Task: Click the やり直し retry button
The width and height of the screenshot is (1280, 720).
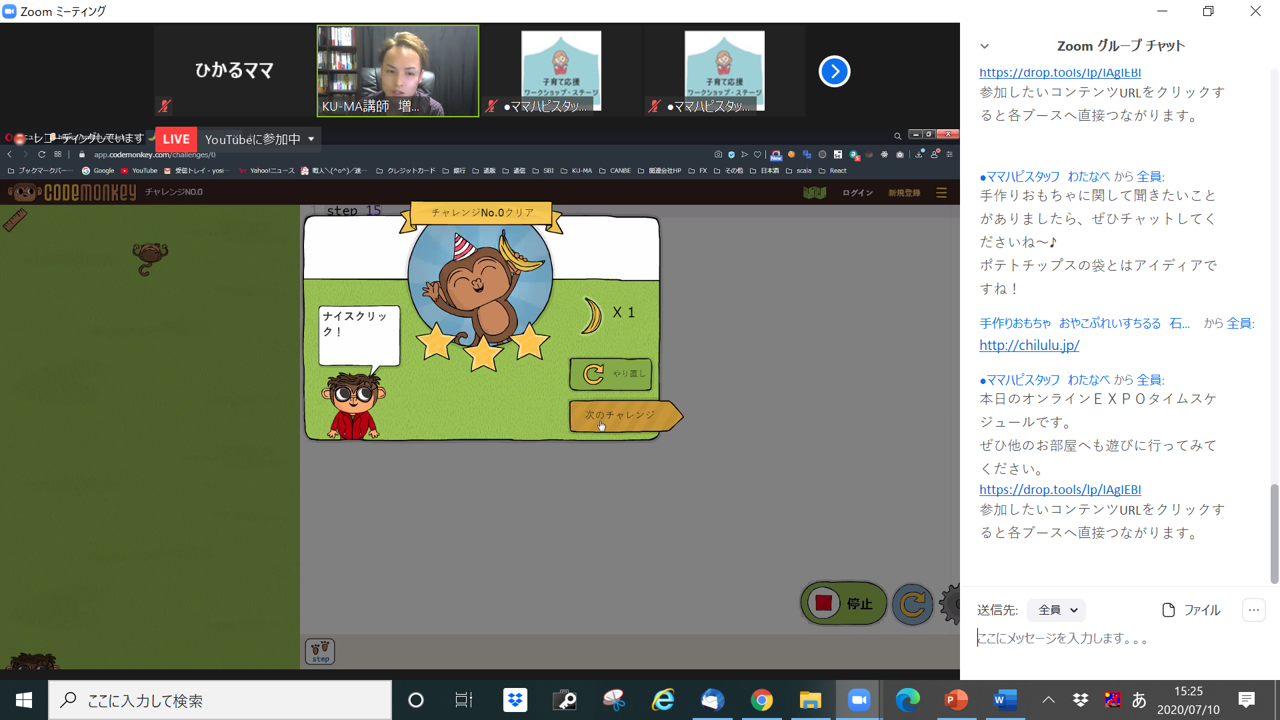Action: click(611, 373)
